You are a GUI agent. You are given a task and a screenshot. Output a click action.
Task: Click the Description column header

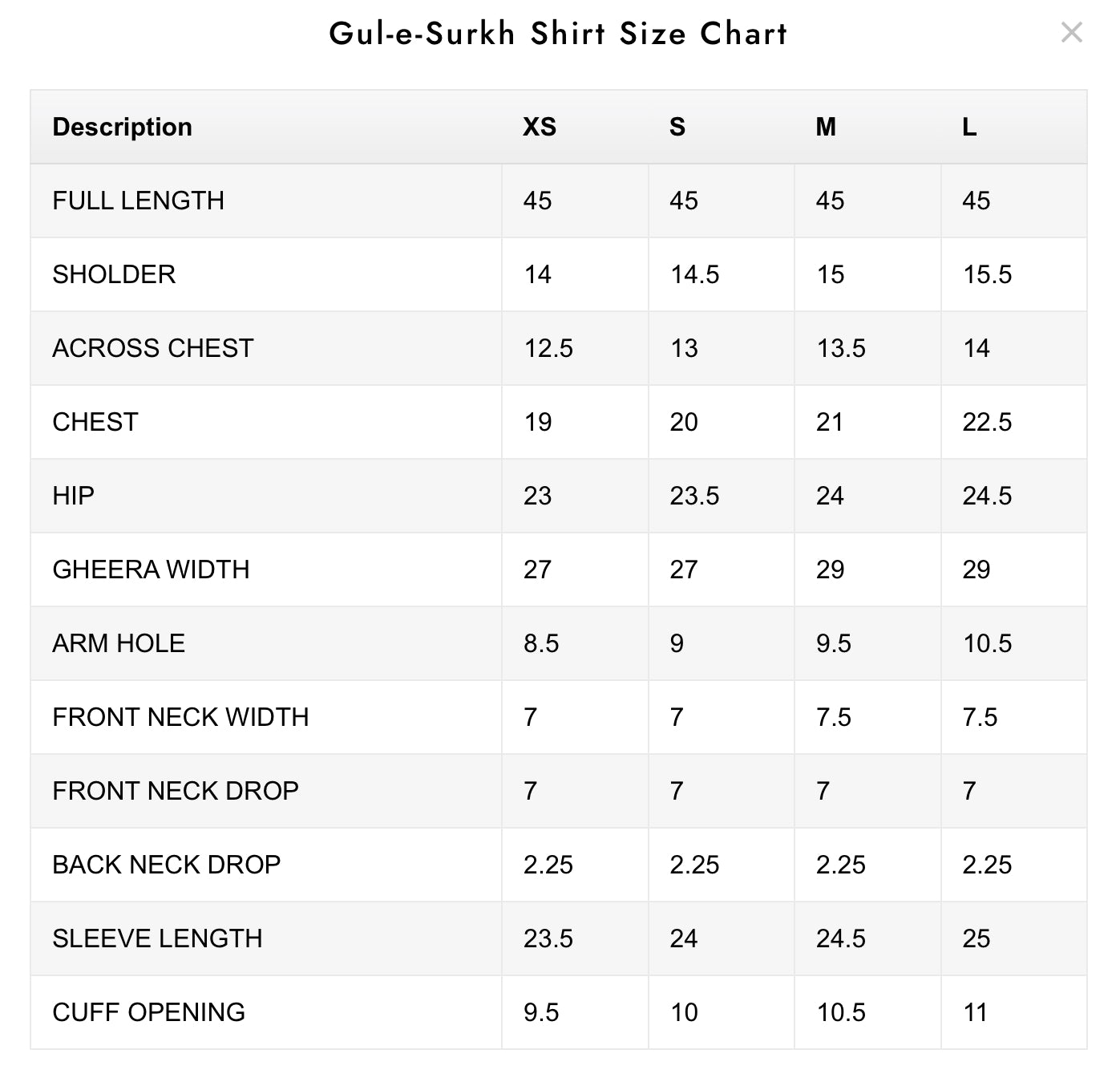coord(122,127)
